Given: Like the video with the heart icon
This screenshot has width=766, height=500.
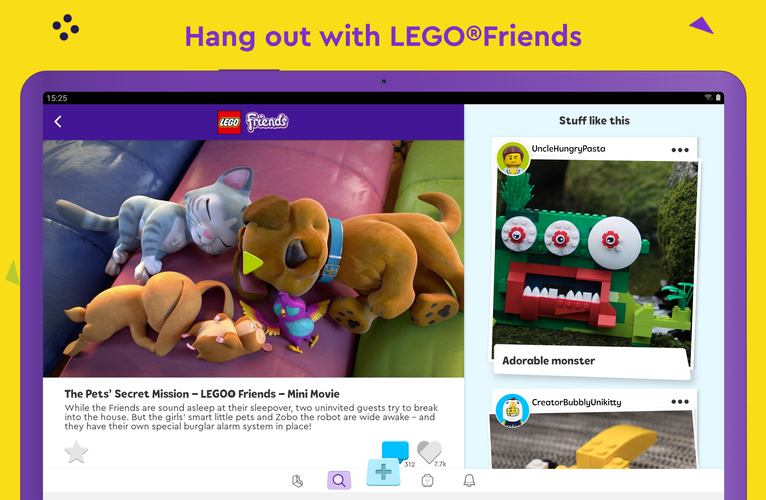Looking at the screenshot, I should (x=429, y=451).
